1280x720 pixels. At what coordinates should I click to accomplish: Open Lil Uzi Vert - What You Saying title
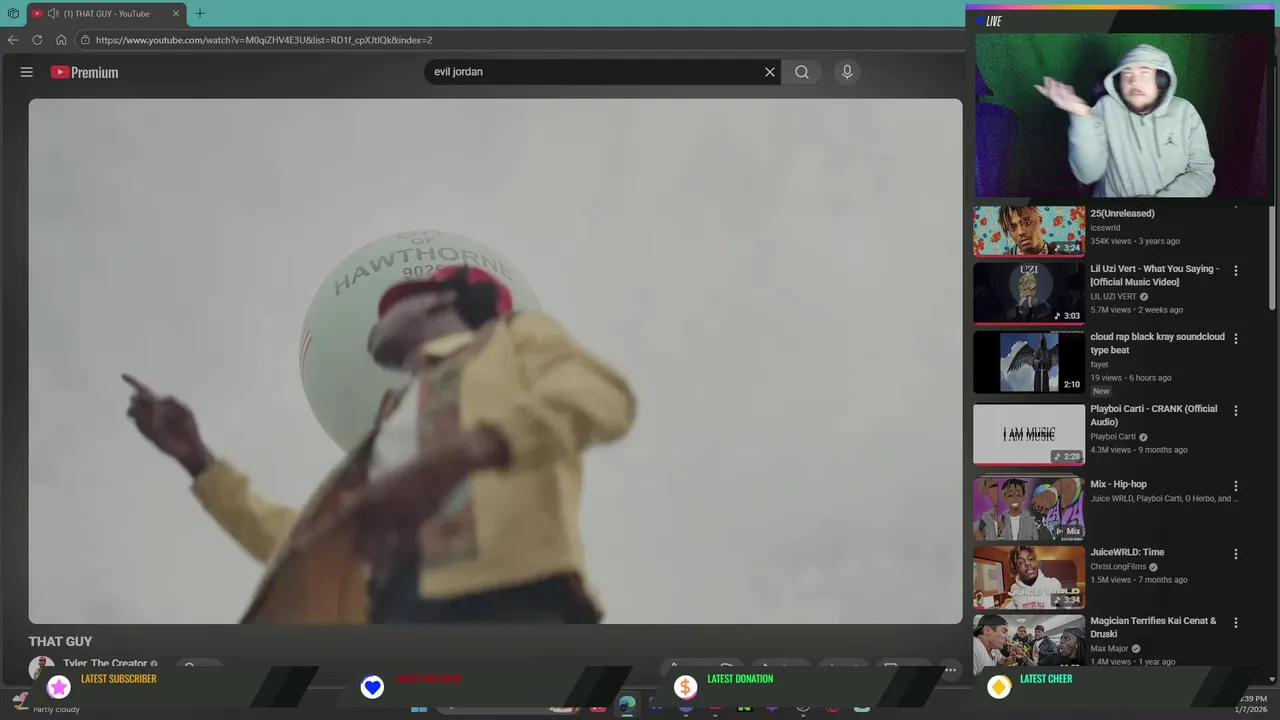click(x=1154, y=275)
